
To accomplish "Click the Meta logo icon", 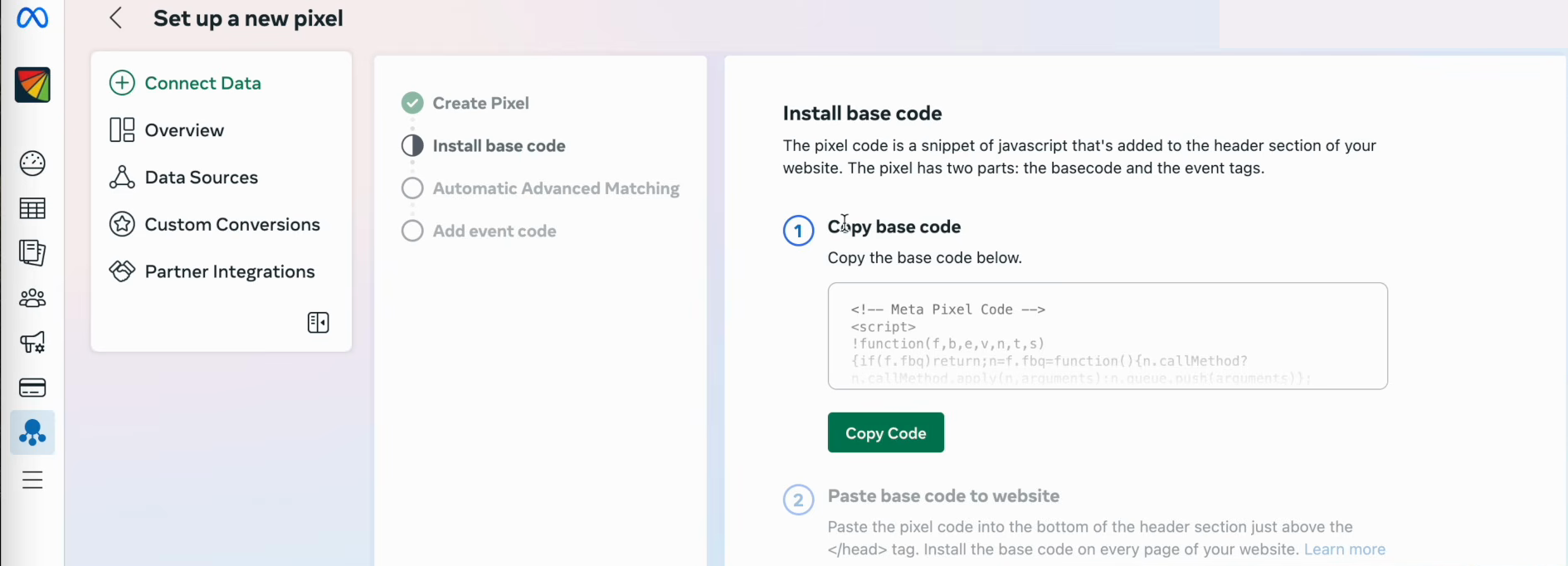I will (32, 17).
